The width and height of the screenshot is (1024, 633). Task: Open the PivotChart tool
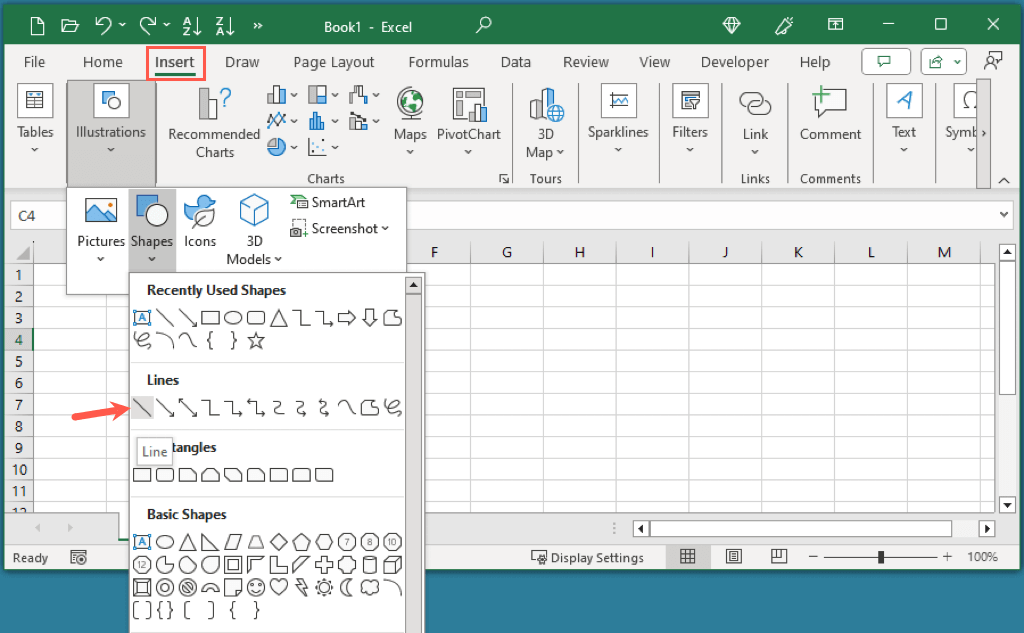469,106
